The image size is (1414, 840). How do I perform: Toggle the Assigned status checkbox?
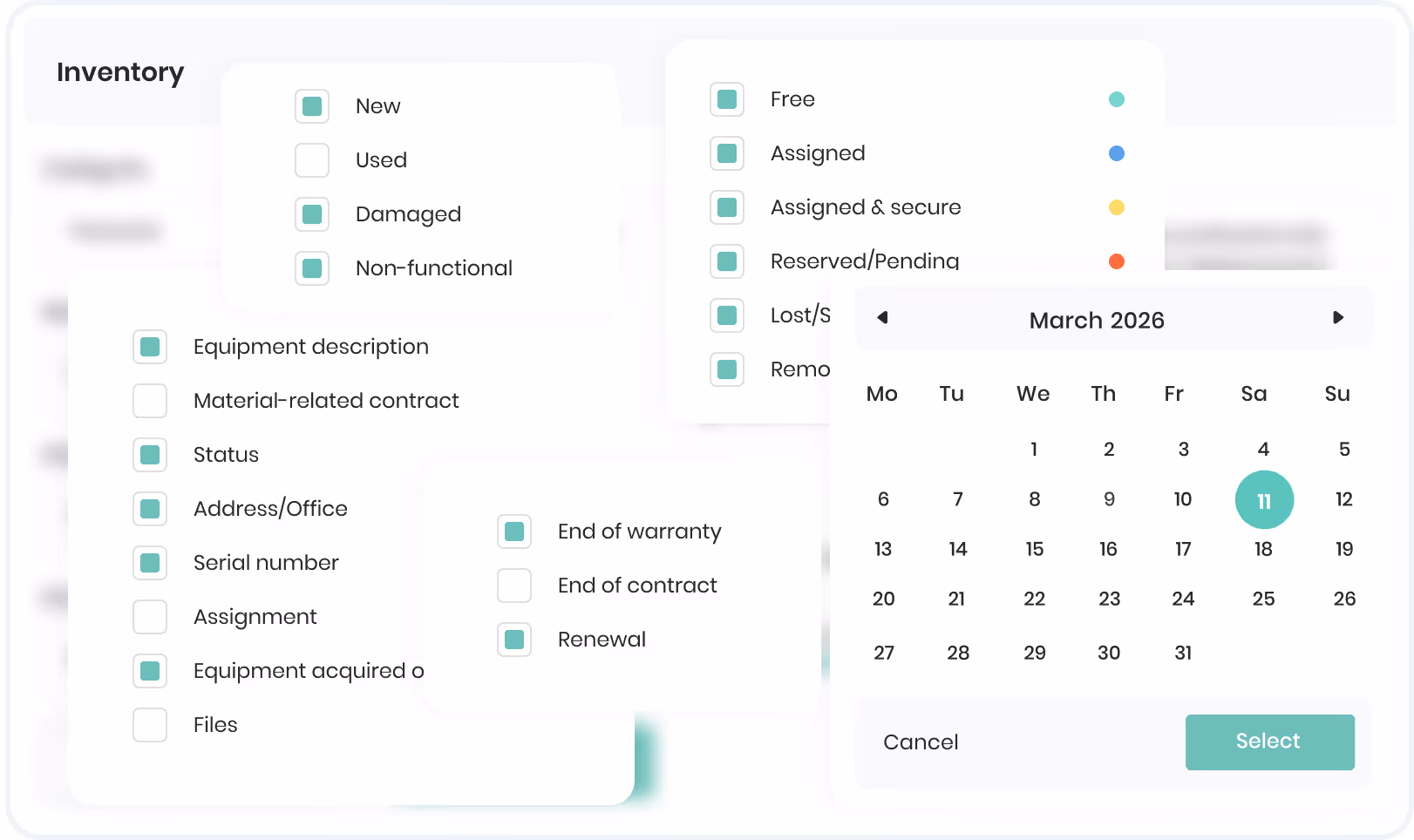coord(727,153)
